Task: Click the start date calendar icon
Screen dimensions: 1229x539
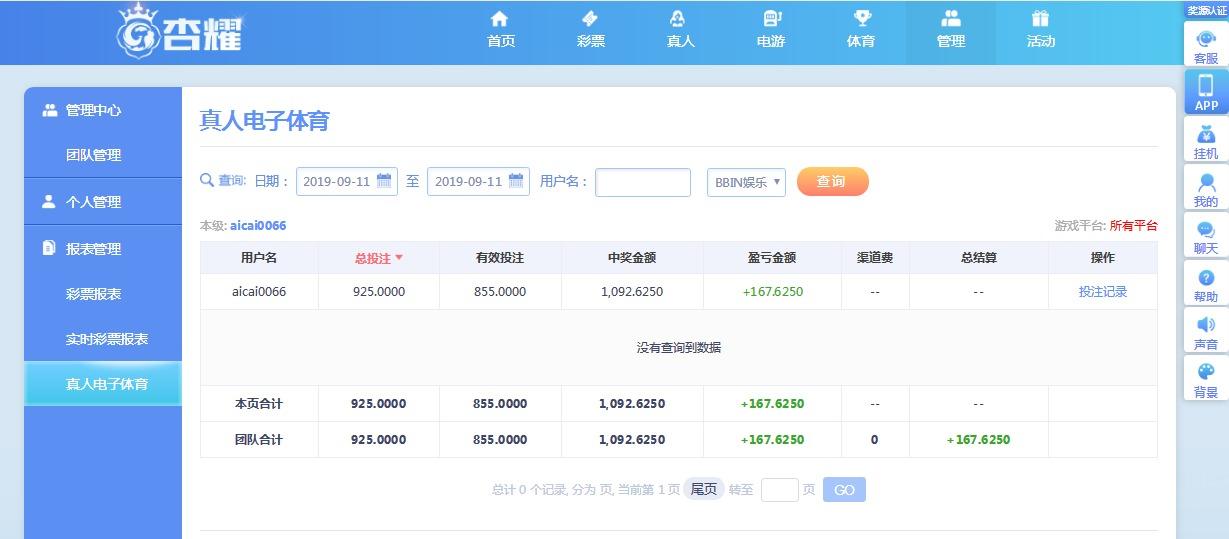Action: pos(384,181)
